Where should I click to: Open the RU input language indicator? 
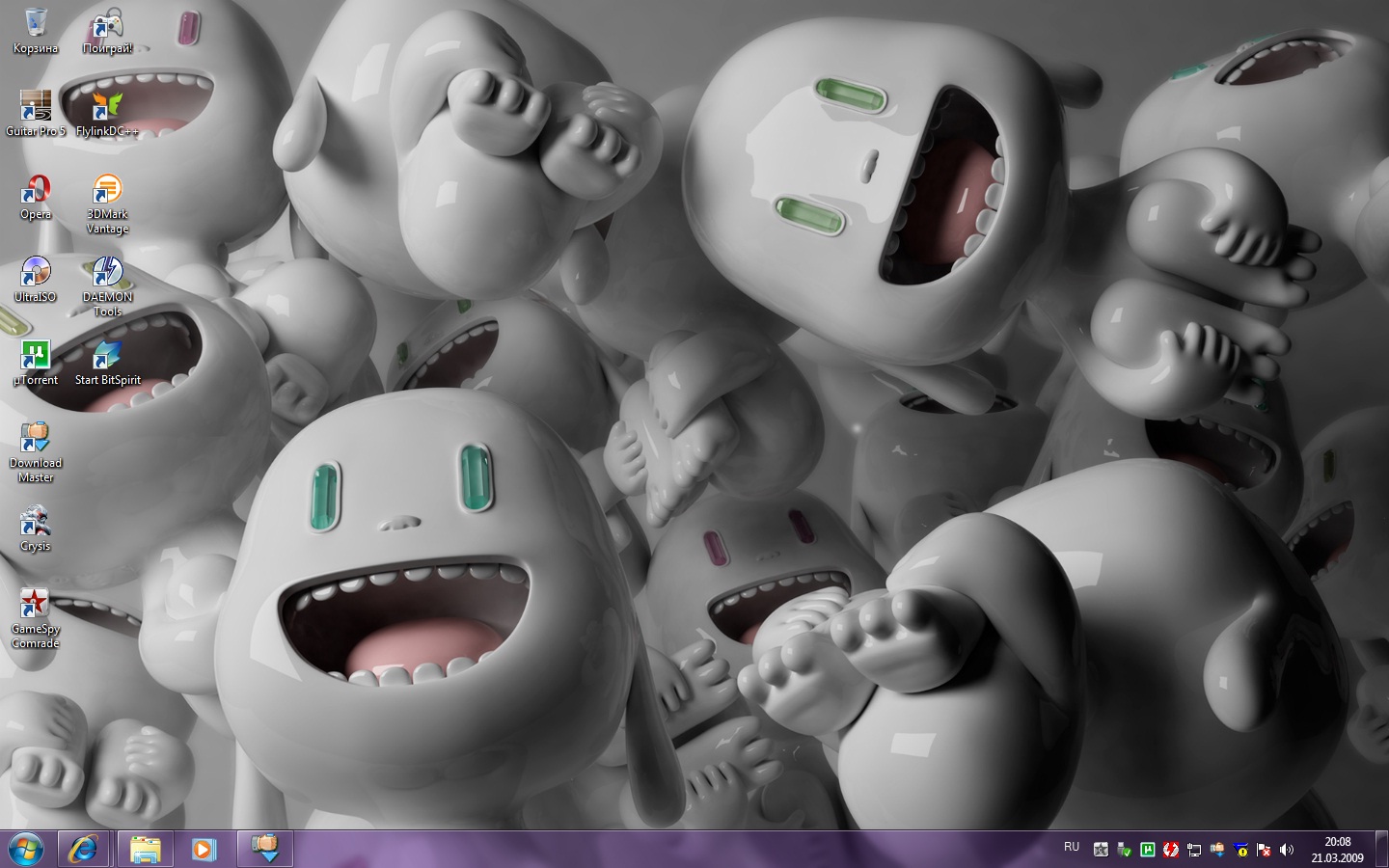(1072, 847)
